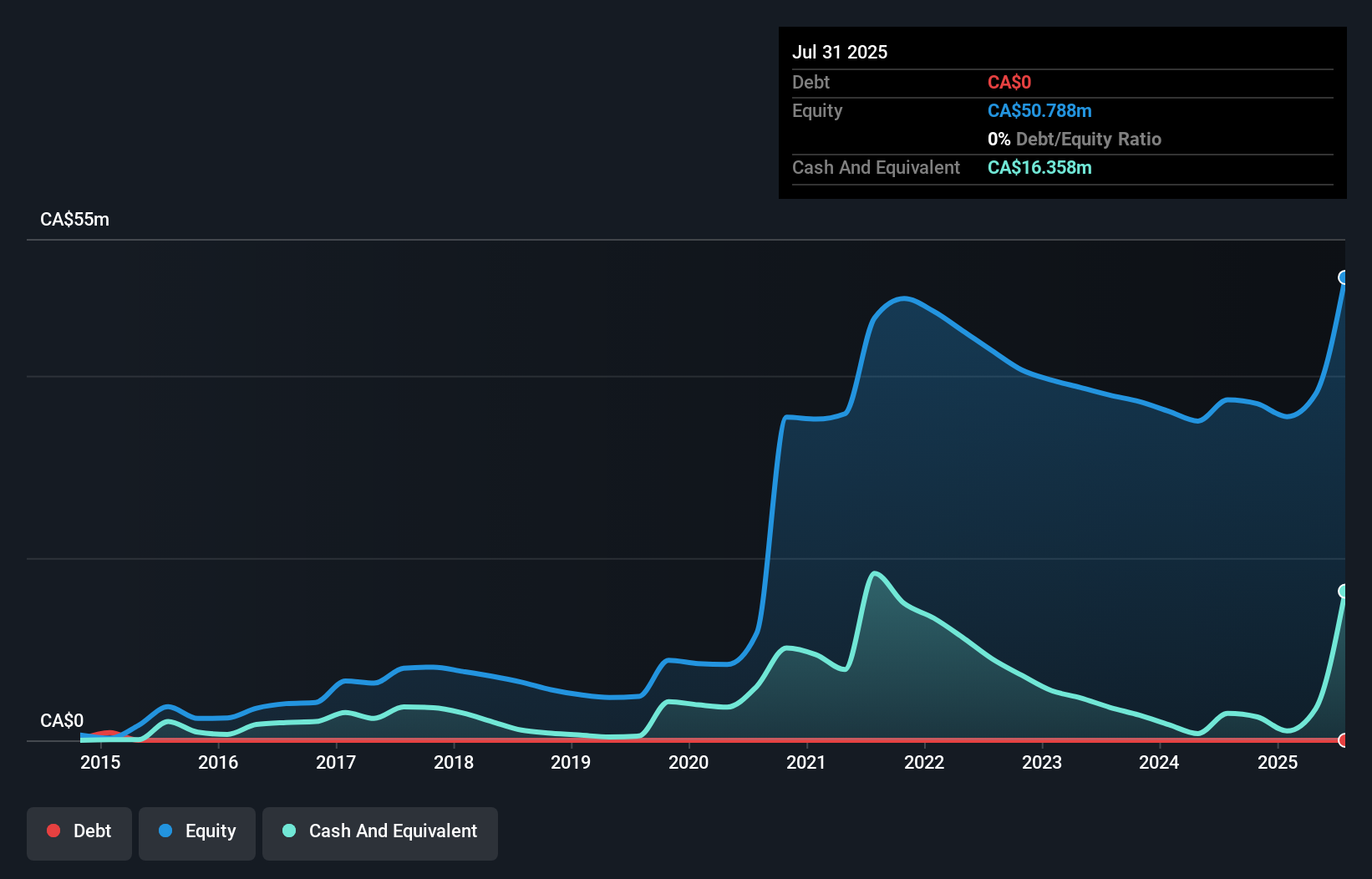The width and height of the screenshot is (1372, 879).
Task: Expand the Debt/Equity Ratio row
Action: pos(1075,139)
